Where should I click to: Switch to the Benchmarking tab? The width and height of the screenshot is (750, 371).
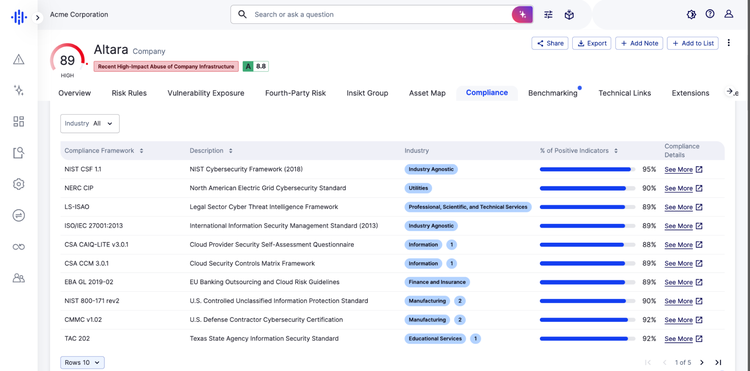point(553,93)
